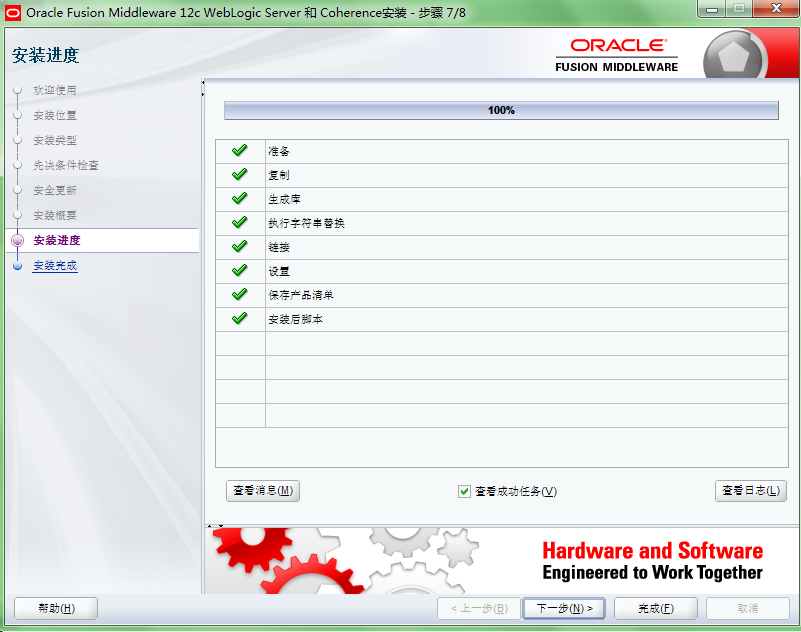Click the 安装后脚本 task row text
Image resolution: width=801 pixels, height=632 pixels.
[295, 319]
